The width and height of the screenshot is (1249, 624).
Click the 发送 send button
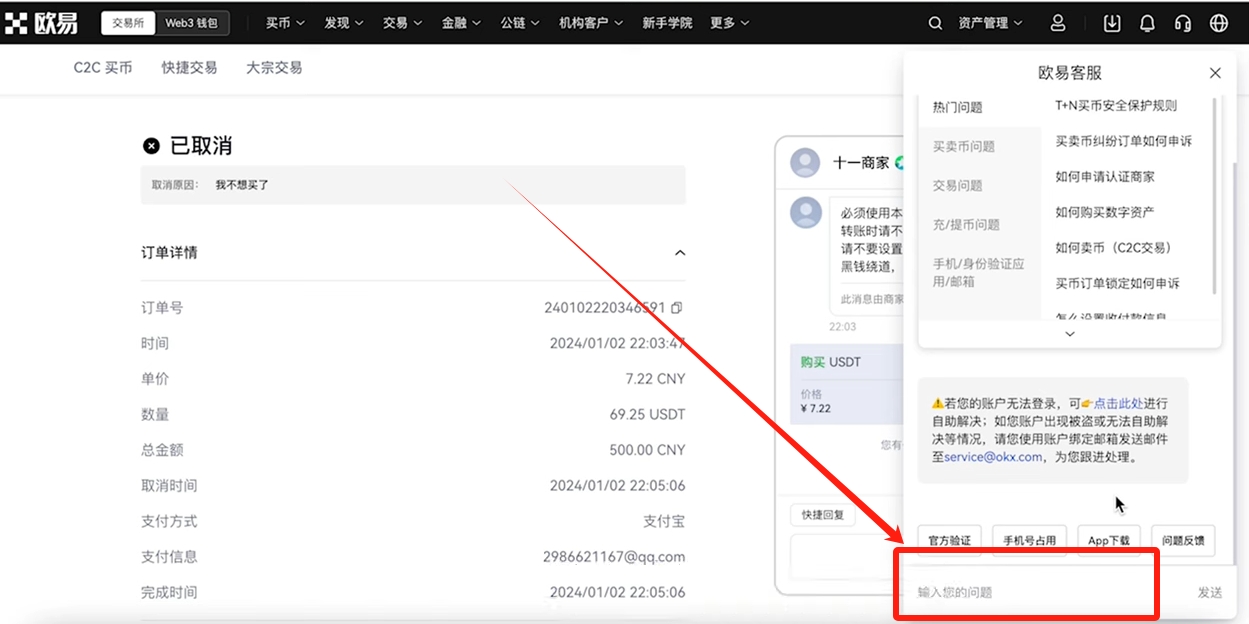(1210, 593)
